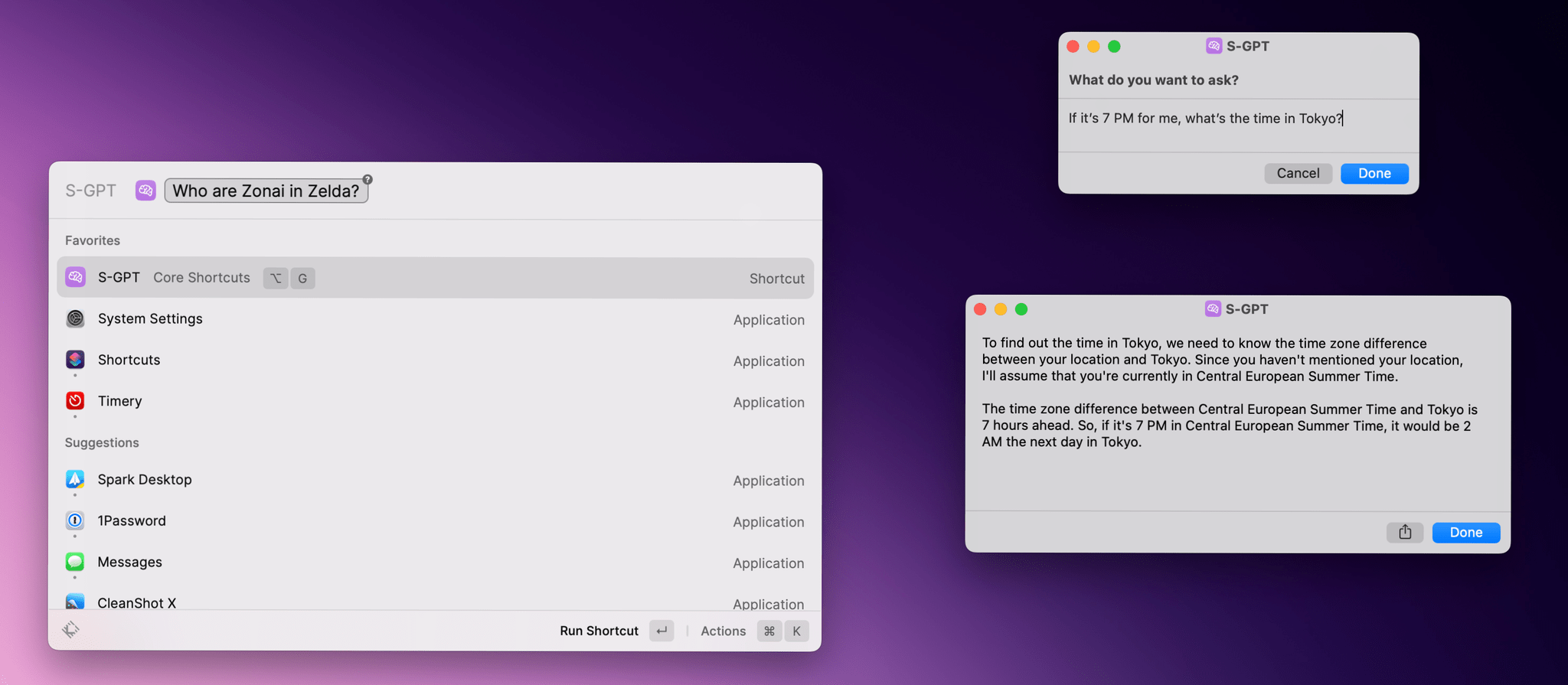Click the paragraph starting 'The time zone difference'
The width and height of the screenshot is (1568, 685).
[1230, 426]
